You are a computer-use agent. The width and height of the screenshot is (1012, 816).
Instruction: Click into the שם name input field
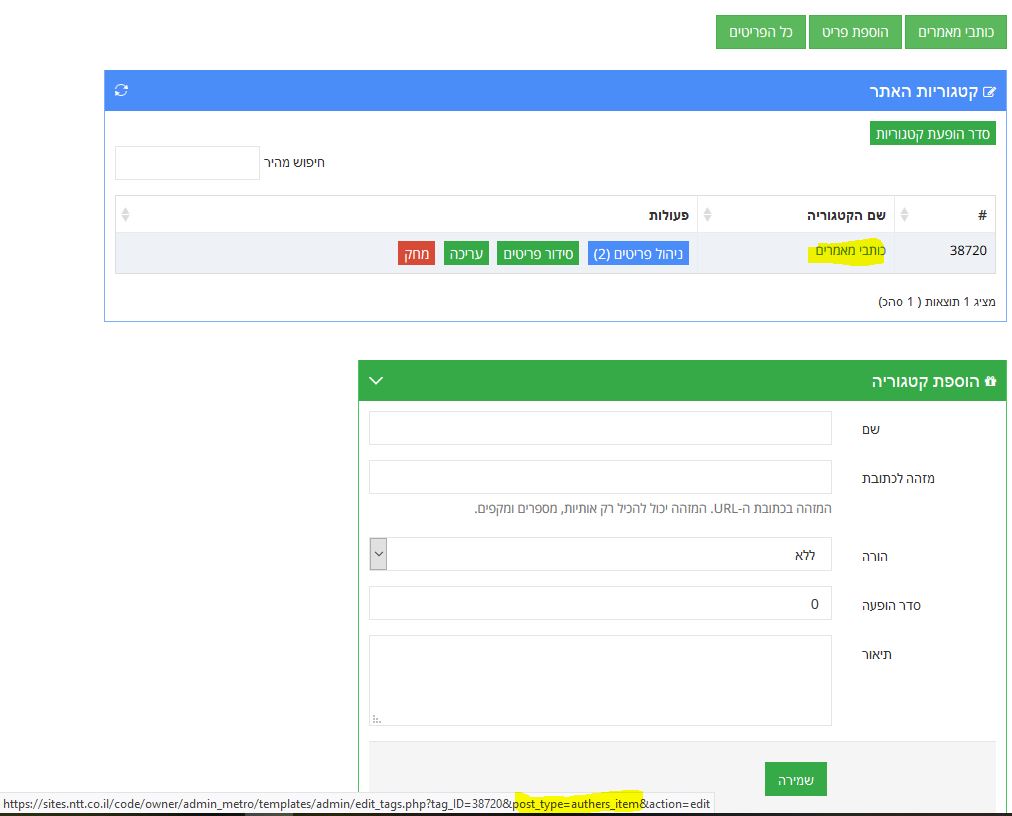pyautogui.click(x=600, y=428)
